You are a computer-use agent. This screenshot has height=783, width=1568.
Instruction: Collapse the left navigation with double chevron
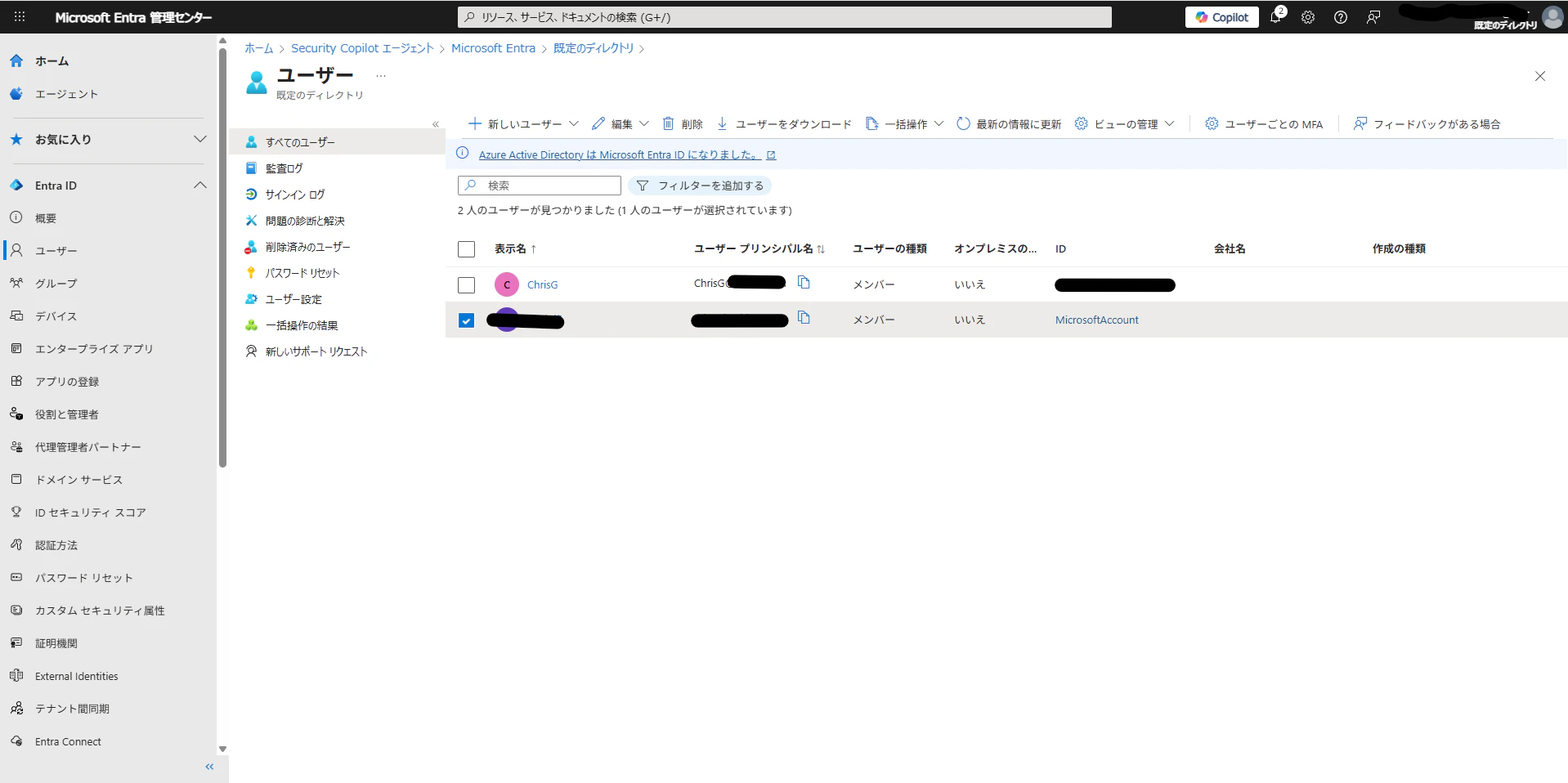(x=209, y=767)
